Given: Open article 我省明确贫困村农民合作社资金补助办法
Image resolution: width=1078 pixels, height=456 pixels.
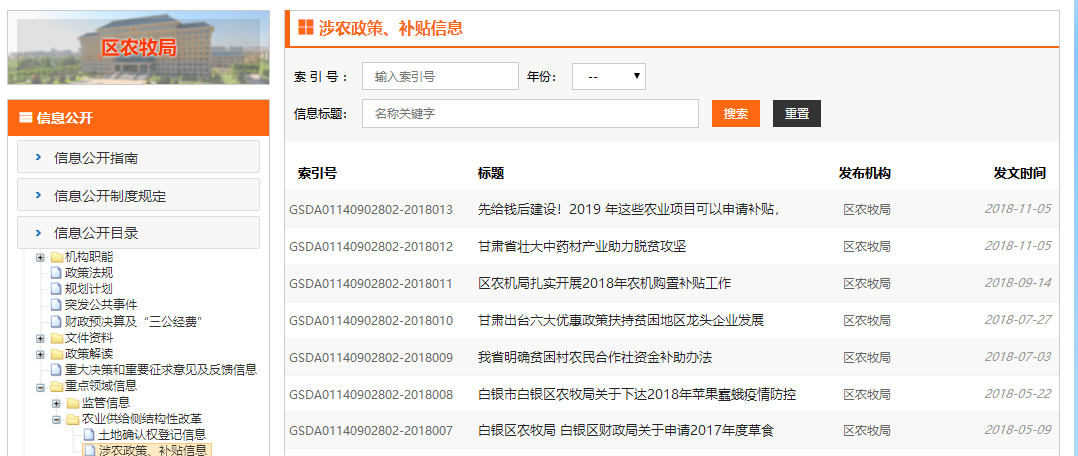Looking at the screenshot, I should (595, 358).
